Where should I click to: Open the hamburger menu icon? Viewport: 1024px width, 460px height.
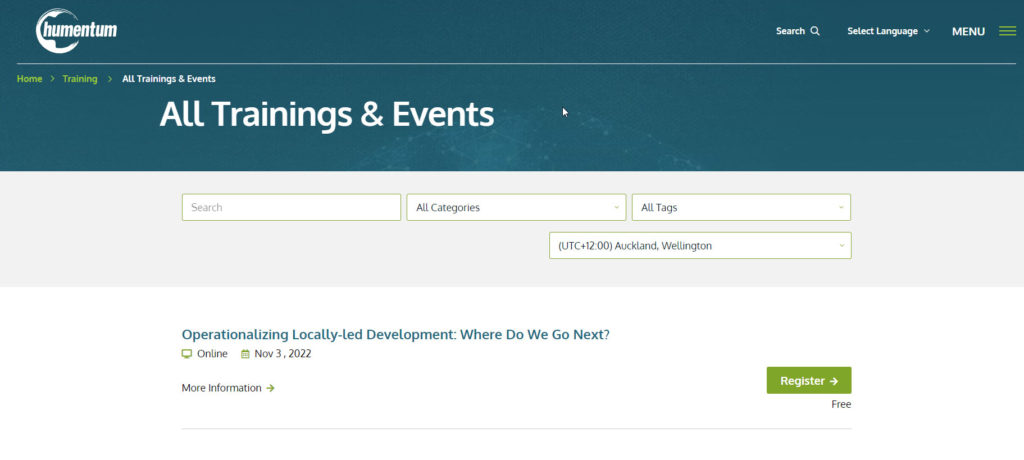pyautogui.click(x=1008, y=31)
